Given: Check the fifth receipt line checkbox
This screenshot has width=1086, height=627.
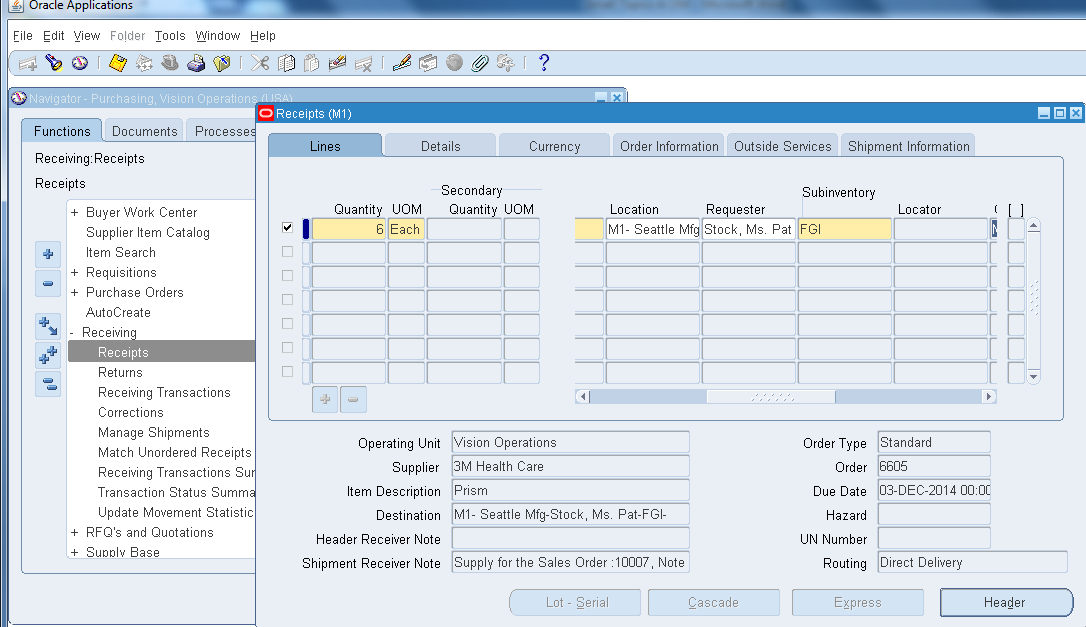Looking at the screenshot, I should point(287,324).
